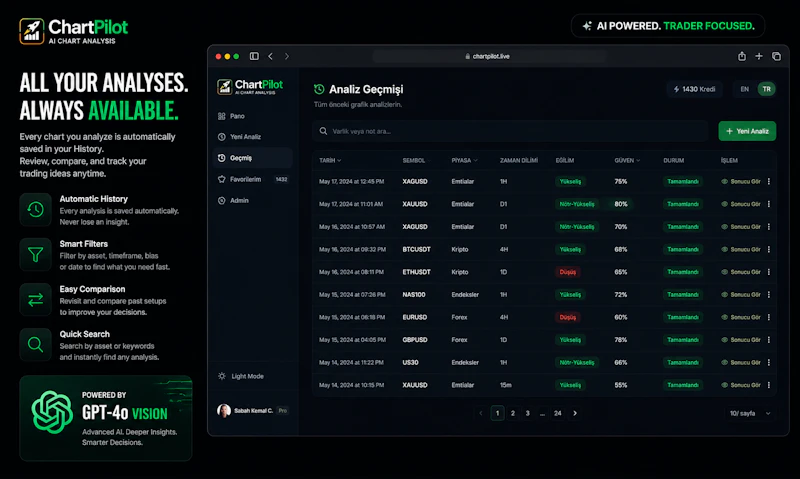Jump to pagination page 24
Image resolution: width=800 pixels, height=479 pixels.
(x=558, y=413)
